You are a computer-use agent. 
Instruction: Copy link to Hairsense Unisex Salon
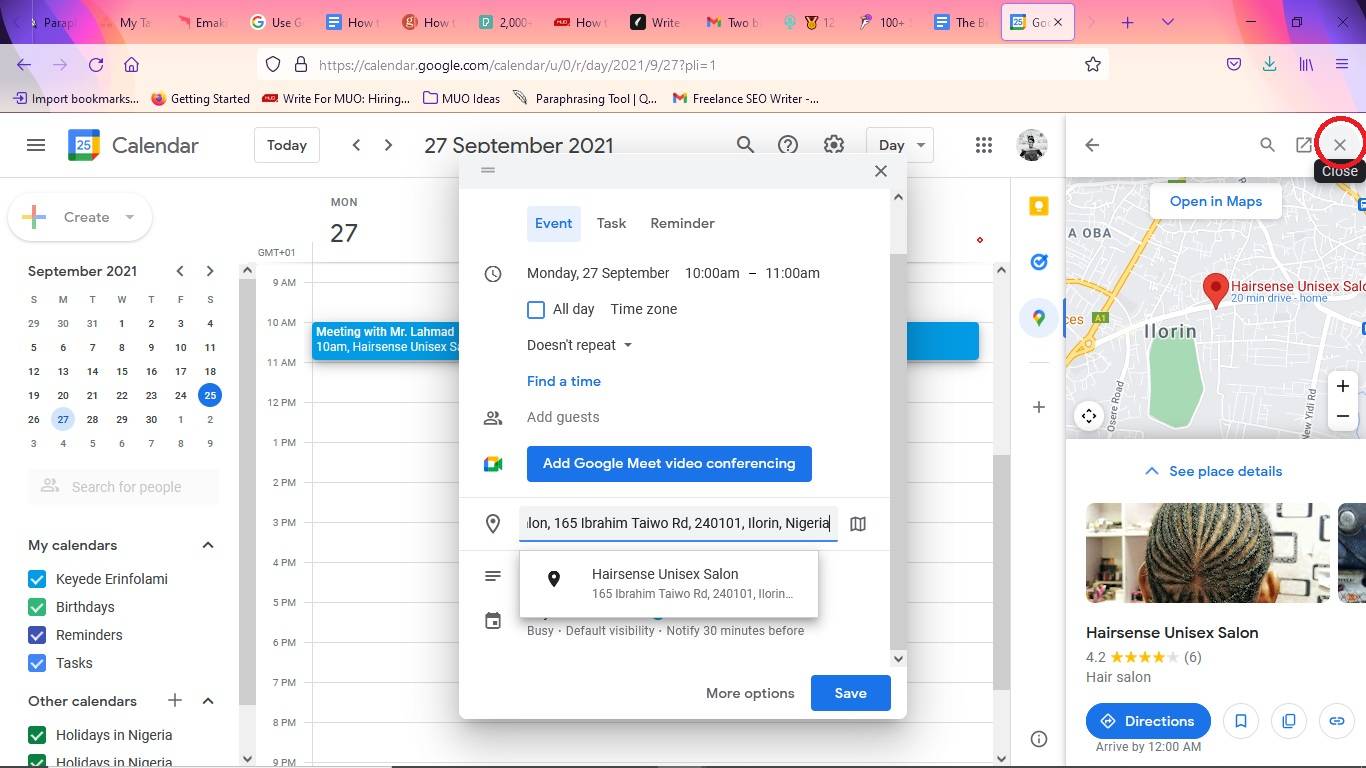click(x=1337, y=721)
